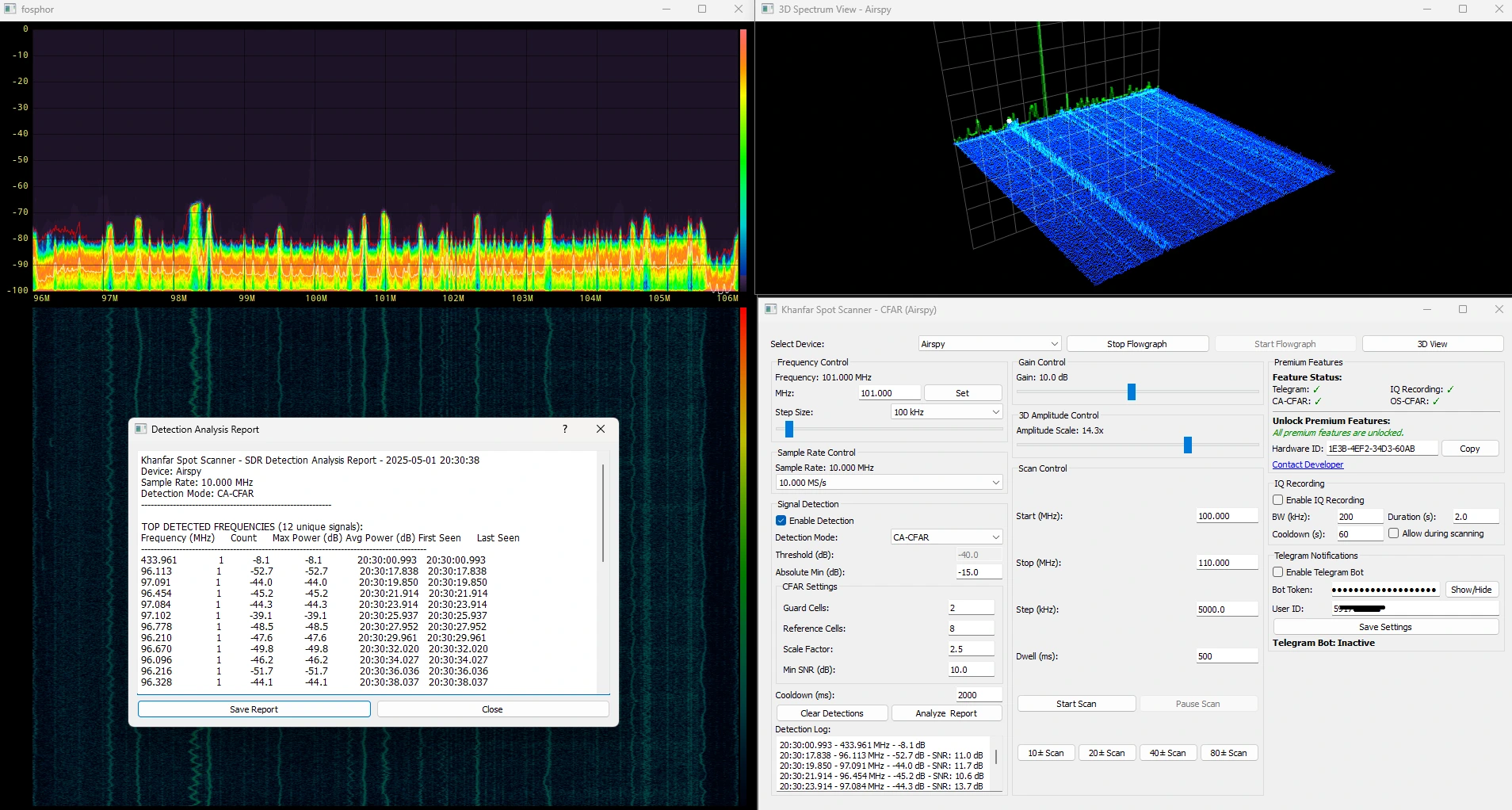This screenshot has height=810, width=1512.
Task: Click the help question mark in report dialog
Action: tap(565, 429)
